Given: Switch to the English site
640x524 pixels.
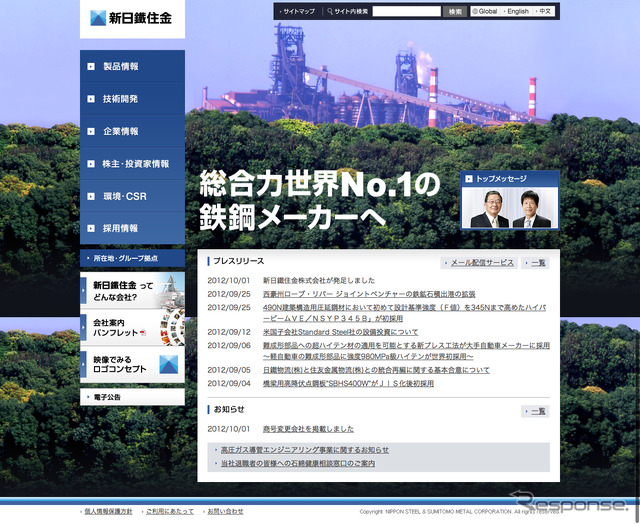Looking at the screenshot, I should pos(517,11).
